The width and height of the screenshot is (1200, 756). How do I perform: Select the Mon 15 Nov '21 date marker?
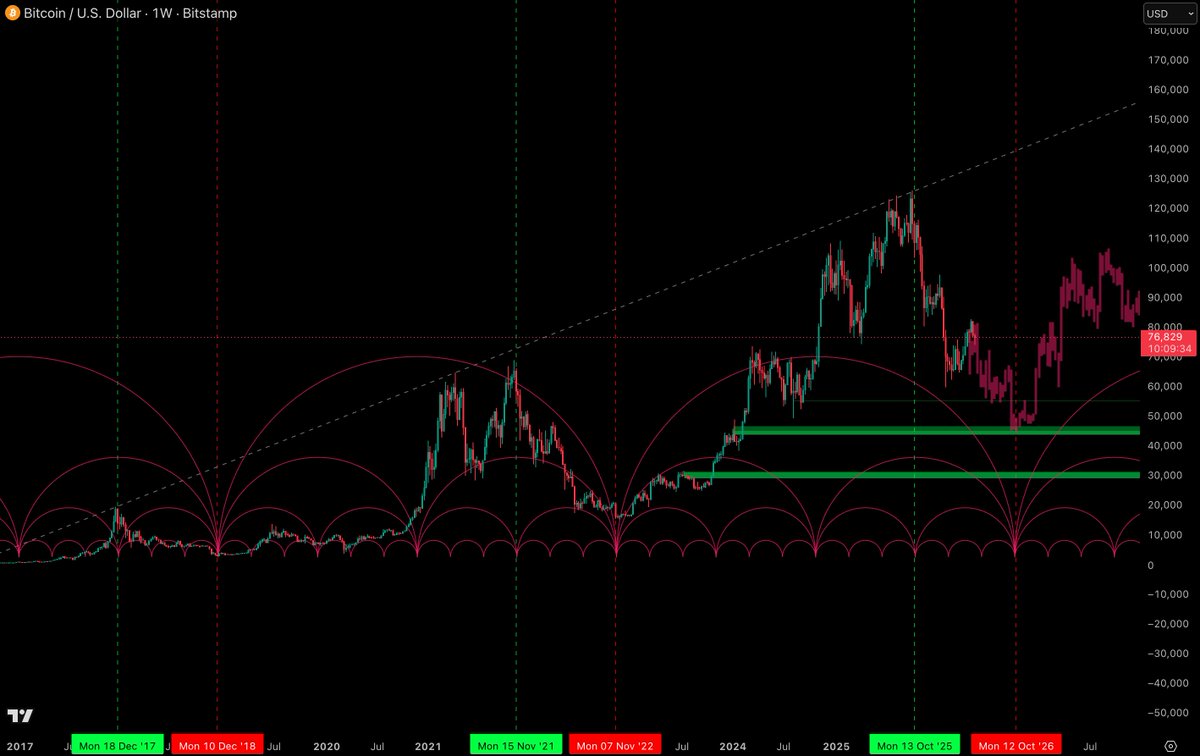pyautogui.click(x=516, y=746)
